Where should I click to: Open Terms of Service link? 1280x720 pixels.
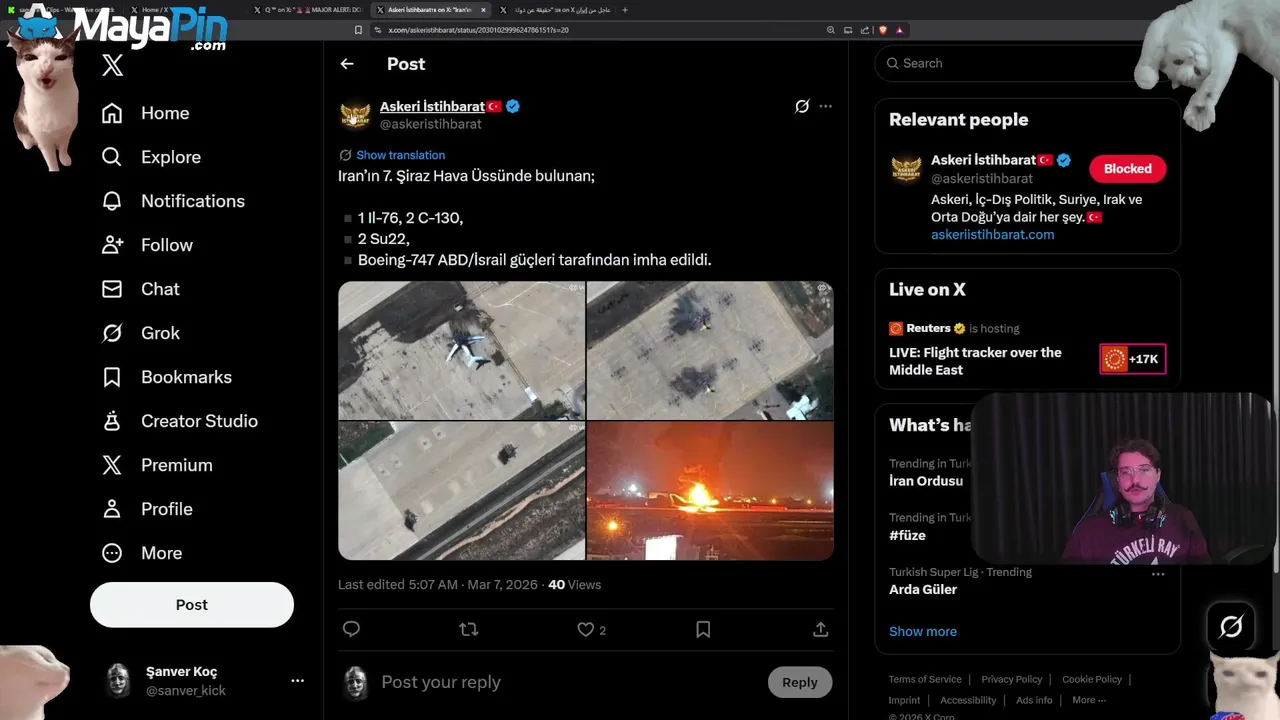coord(925,679)
